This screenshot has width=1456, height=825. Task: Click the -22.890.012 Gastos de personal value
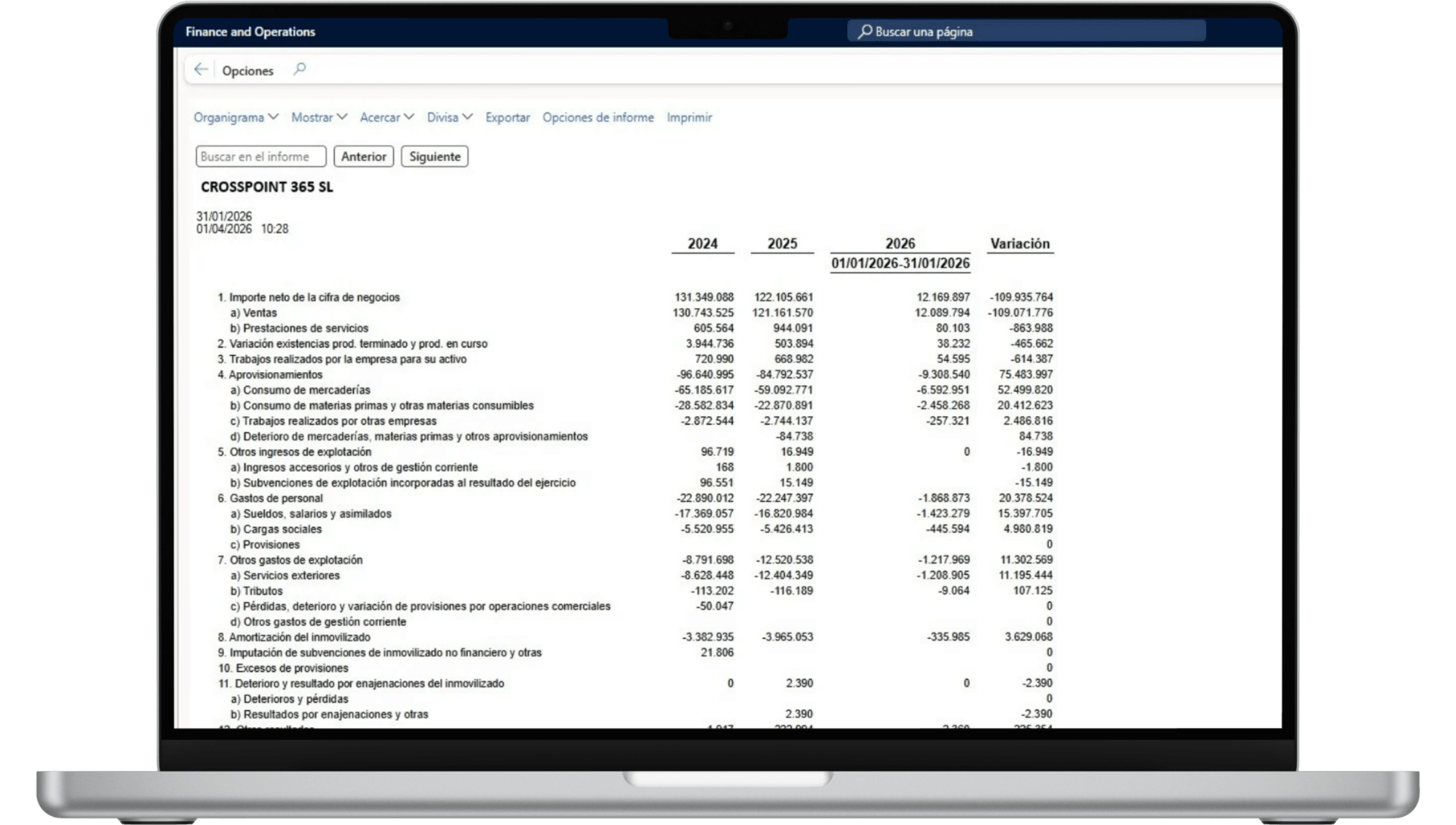tap(705, 499)
